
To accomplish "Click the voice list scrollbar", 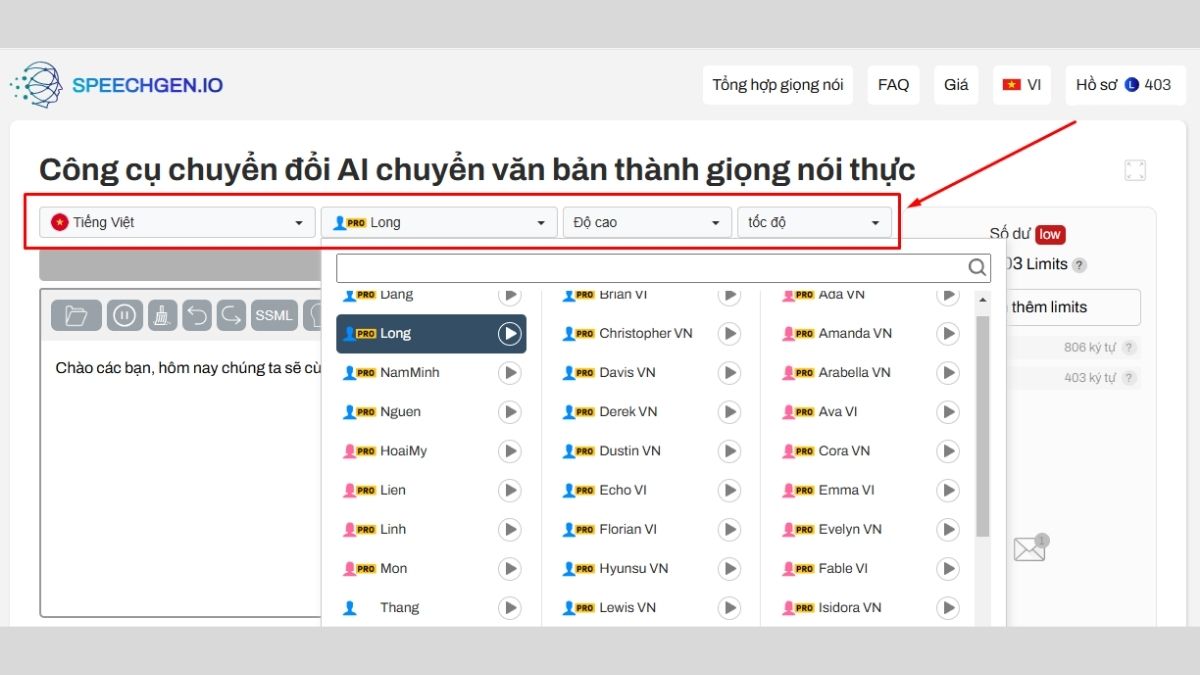I will (982, 426).
